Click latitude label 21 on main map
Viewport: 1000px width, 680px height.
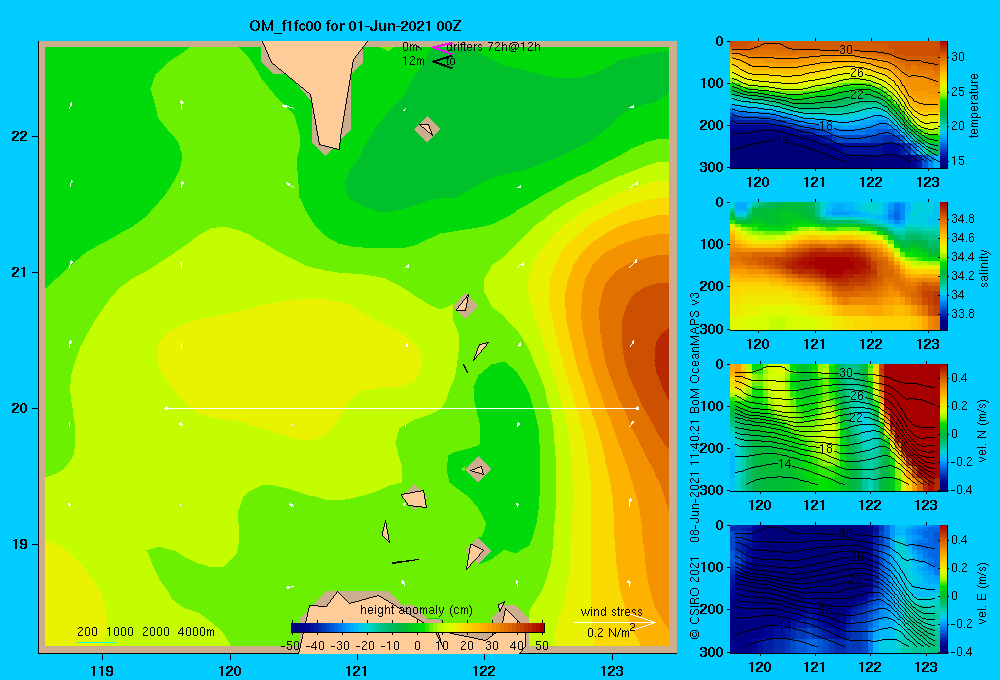point(19,272)
